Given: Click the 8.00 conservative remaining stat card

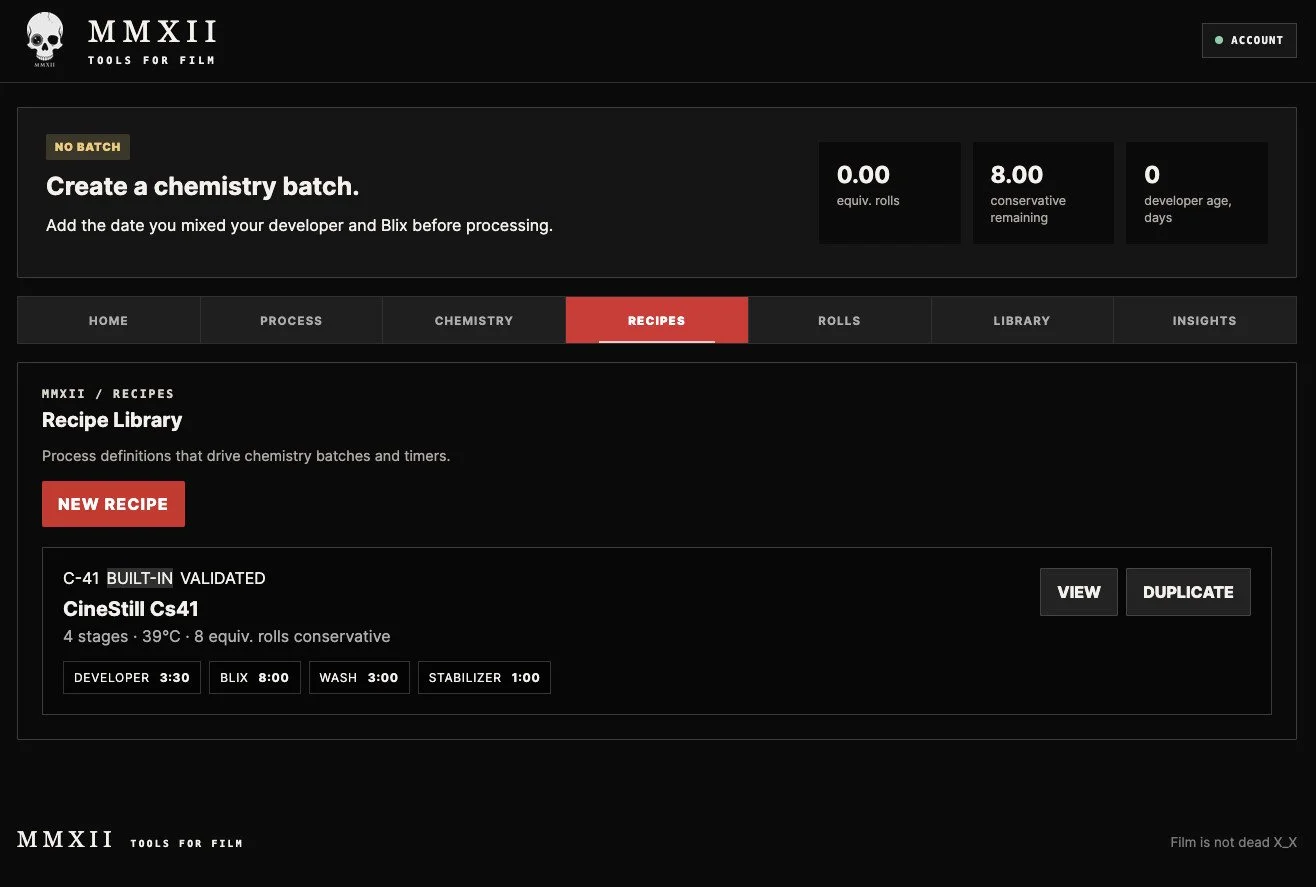Looking at the screenshot, I should [x=1043, y=193].
